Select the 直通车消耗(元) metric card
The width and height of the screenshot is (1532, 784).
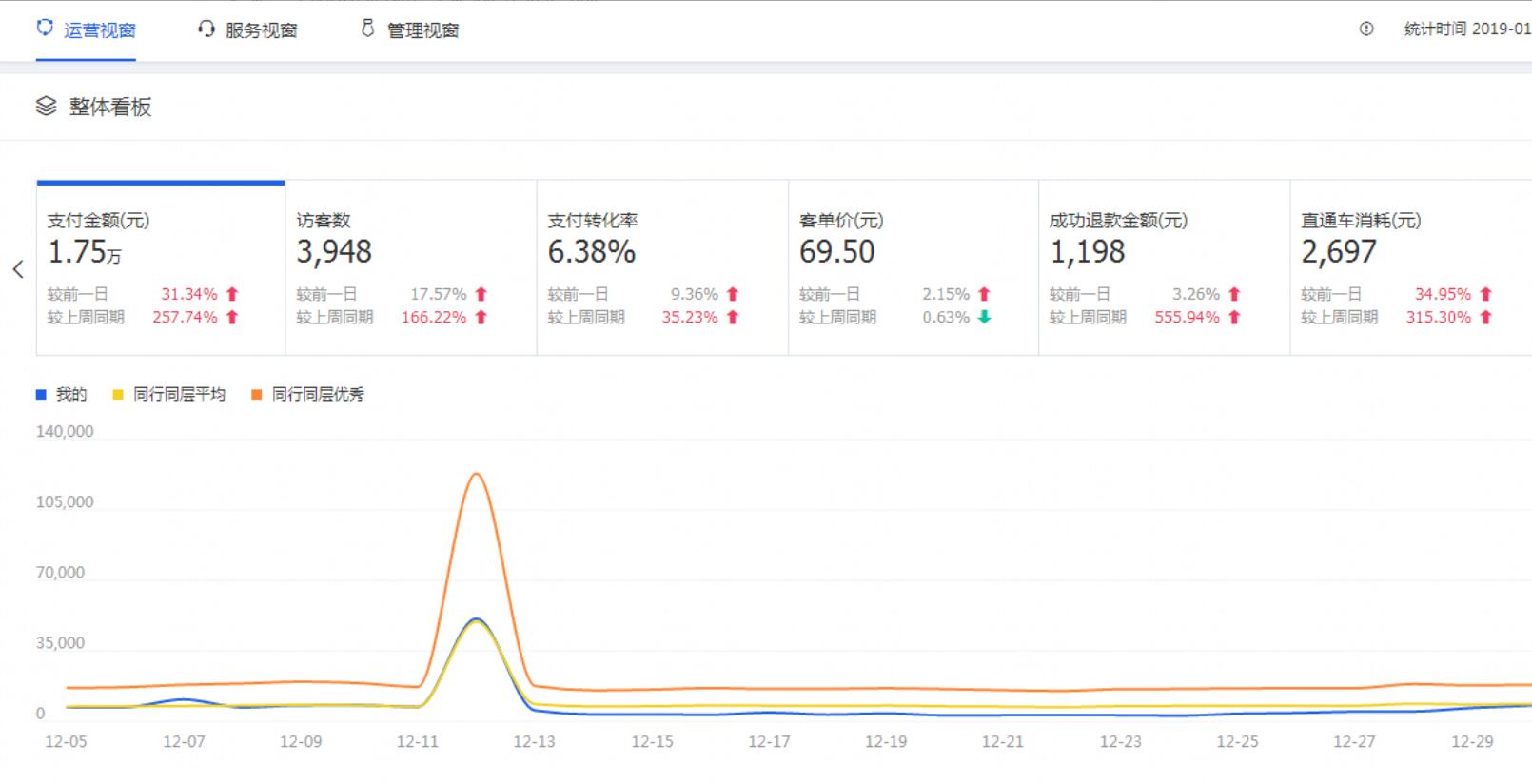pyautogui.click(x=1411, y=268)
